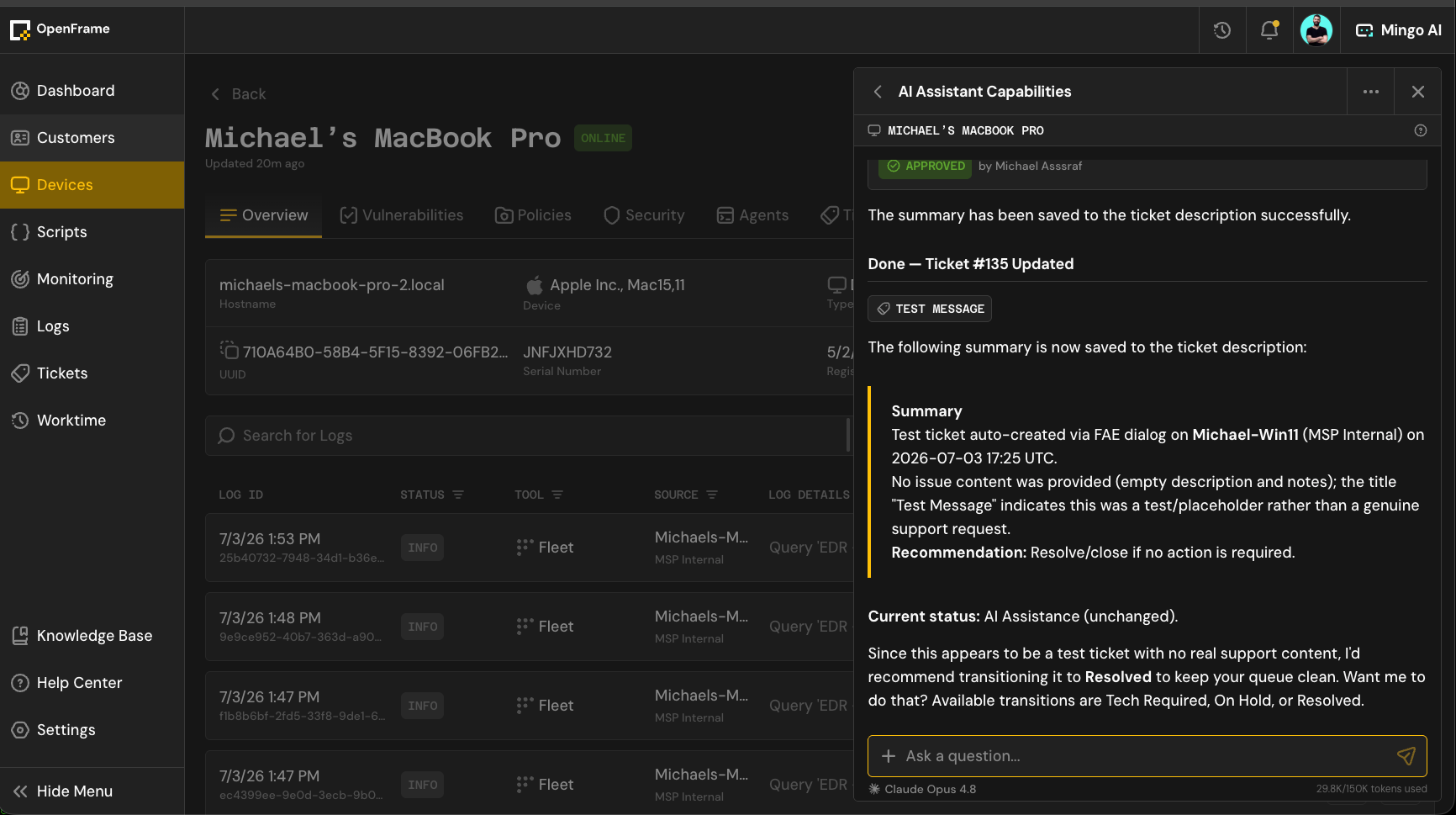Go to Dashboard in sidebar
The width and height of the screenshot is (1456, 815).
pos(92,91)
